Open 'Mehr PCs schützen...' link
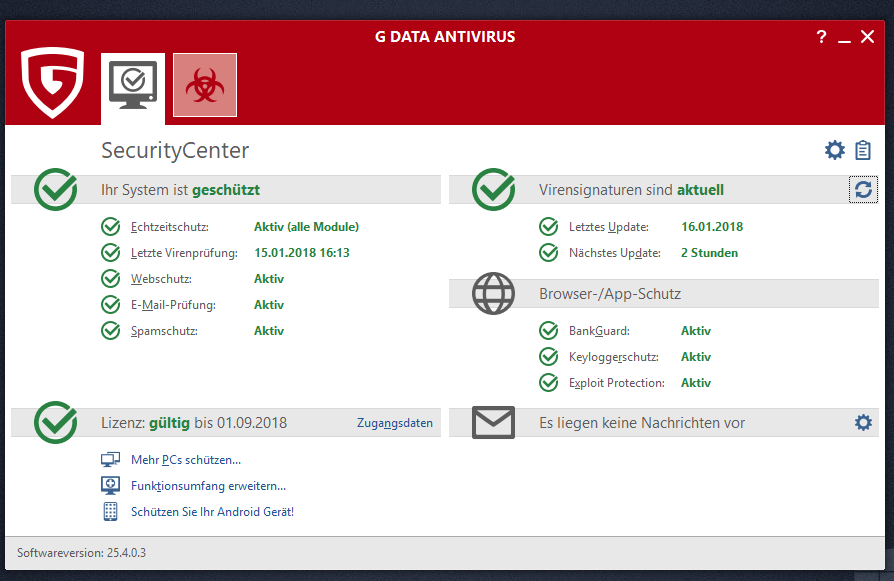 point(186,460)
